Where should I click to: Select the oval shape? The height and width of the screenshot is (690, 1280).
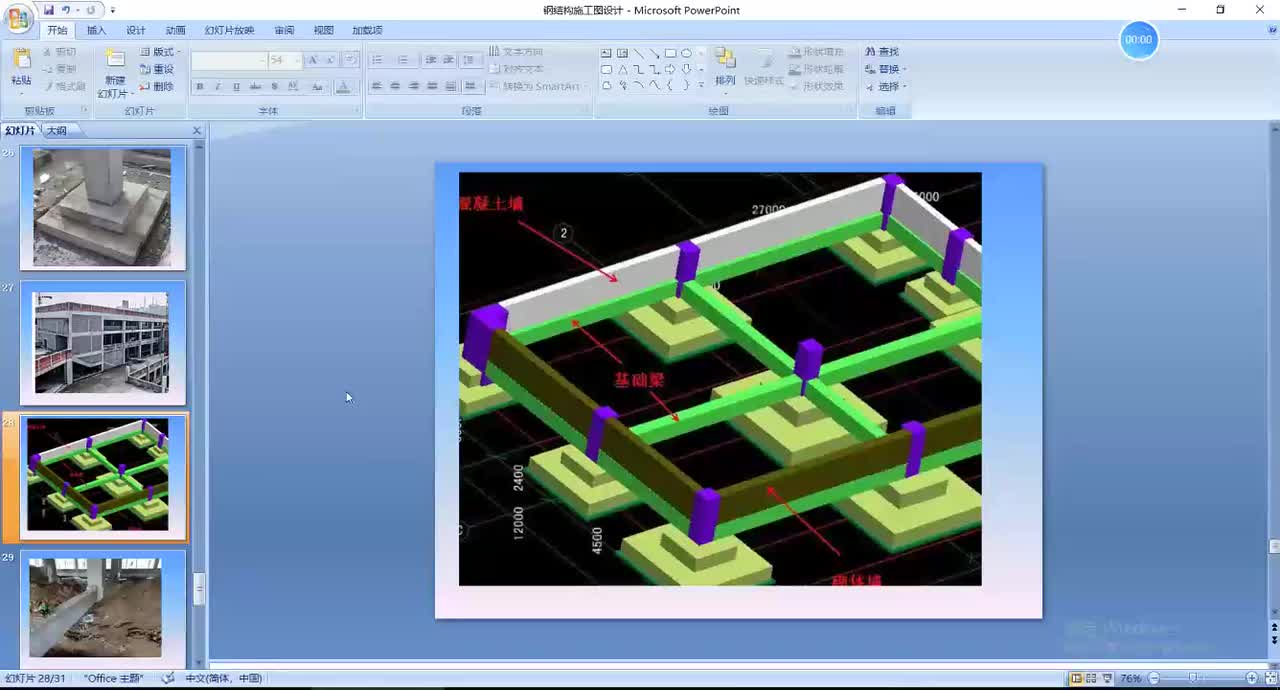686,53
